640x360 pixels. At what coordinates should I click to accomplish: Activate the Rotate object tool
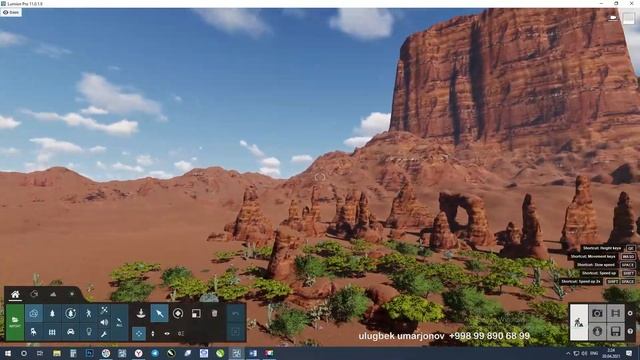coord(178,313)
